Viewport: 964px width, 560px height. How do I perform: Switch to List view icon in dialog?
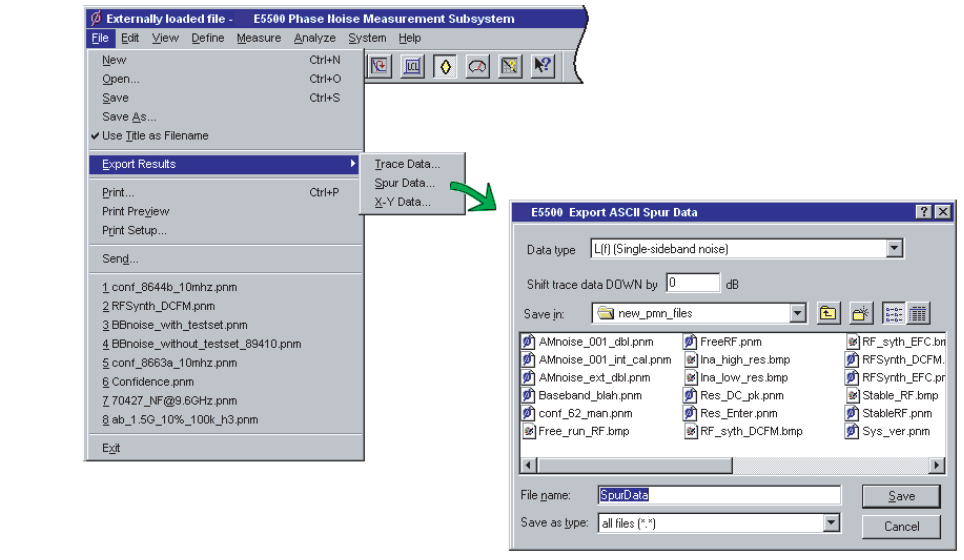894,314
